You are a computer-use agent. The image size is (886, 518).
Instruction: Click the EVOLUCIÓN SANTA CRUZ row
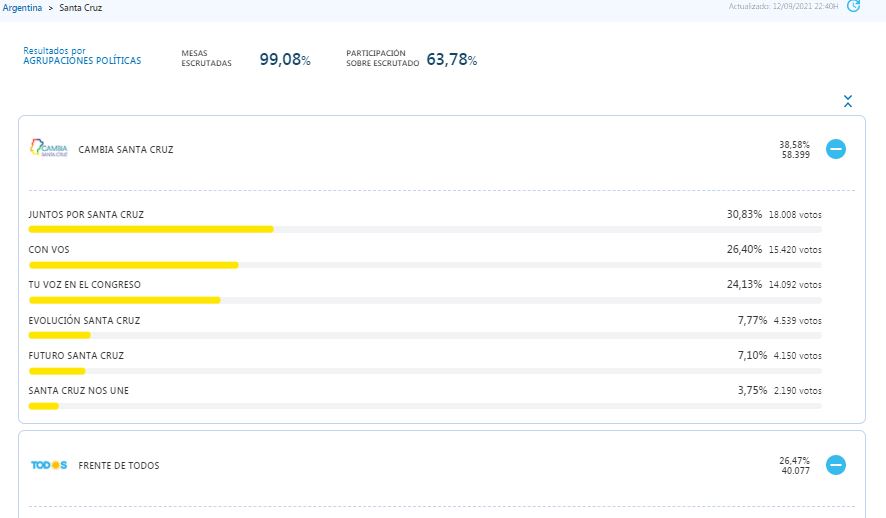(425, 327)
